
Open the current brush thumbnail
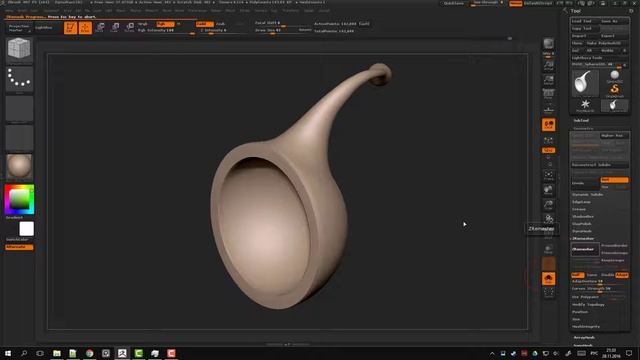pyautogui.click(x=19, y=50)
